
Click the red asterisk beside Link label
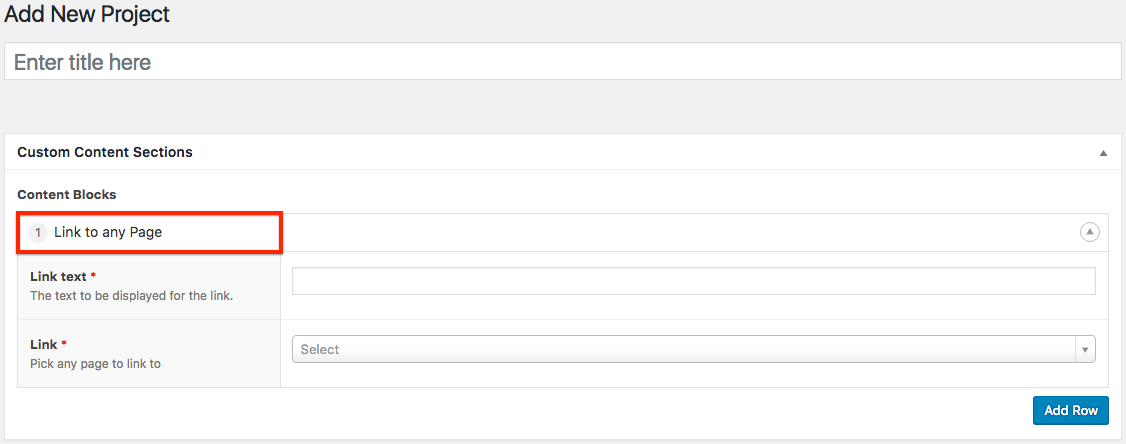pos(64,344)
